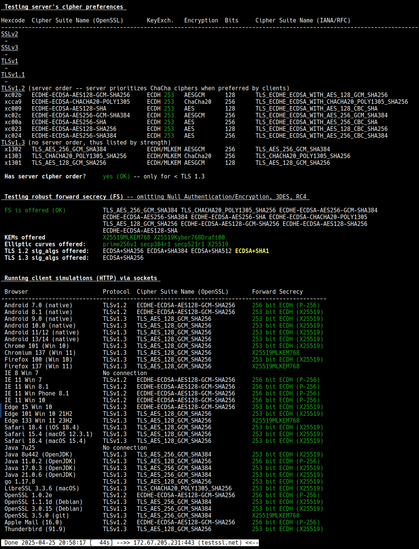Click "TLS_ECDHE_ECDSA_WITH_CHACHA20_POLY1305_SHA256" IANA name
Screen dimensions: 419x549
(x=331, y=102)
